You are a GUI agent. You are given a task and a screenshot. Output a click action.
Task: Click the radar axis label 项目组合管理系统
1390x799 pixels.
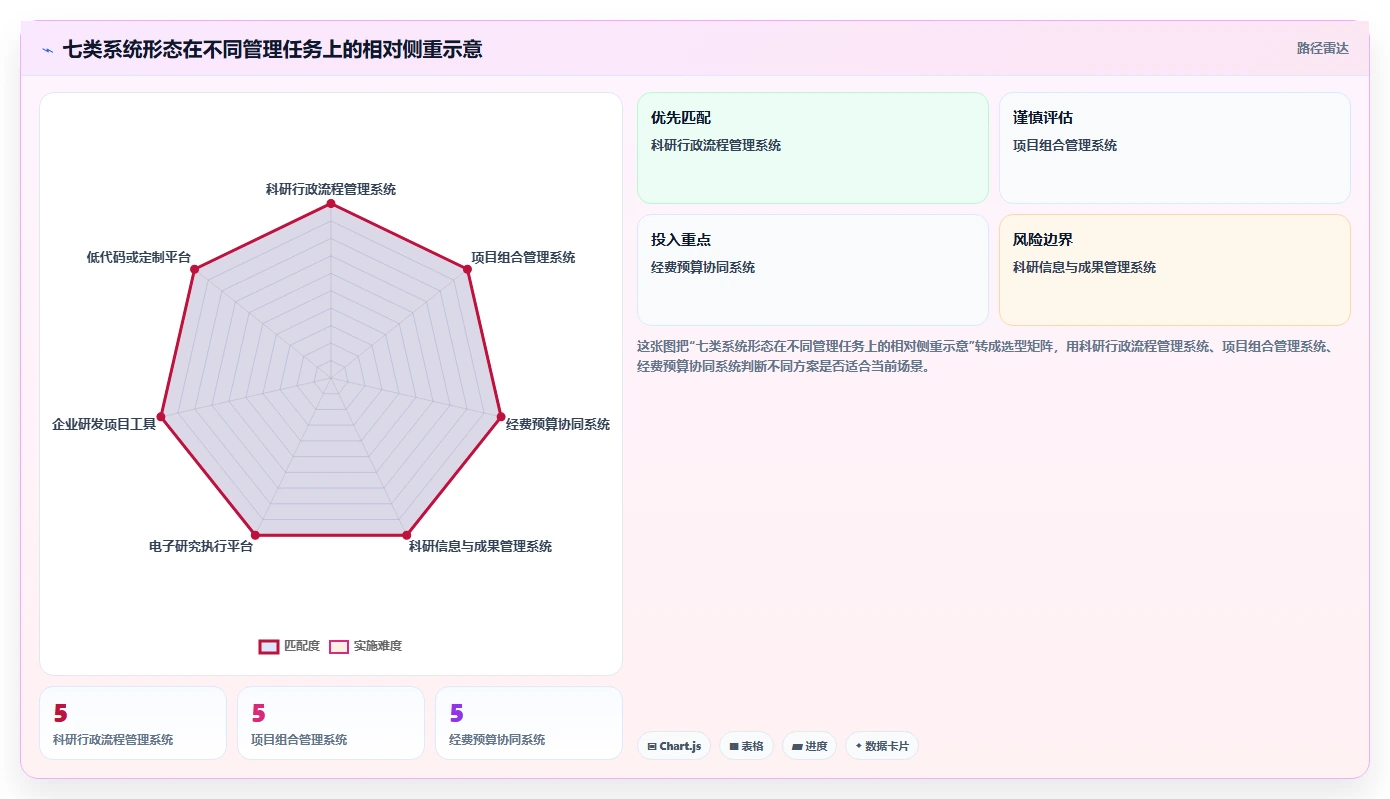pyautogui.click(x=523, y=257)
